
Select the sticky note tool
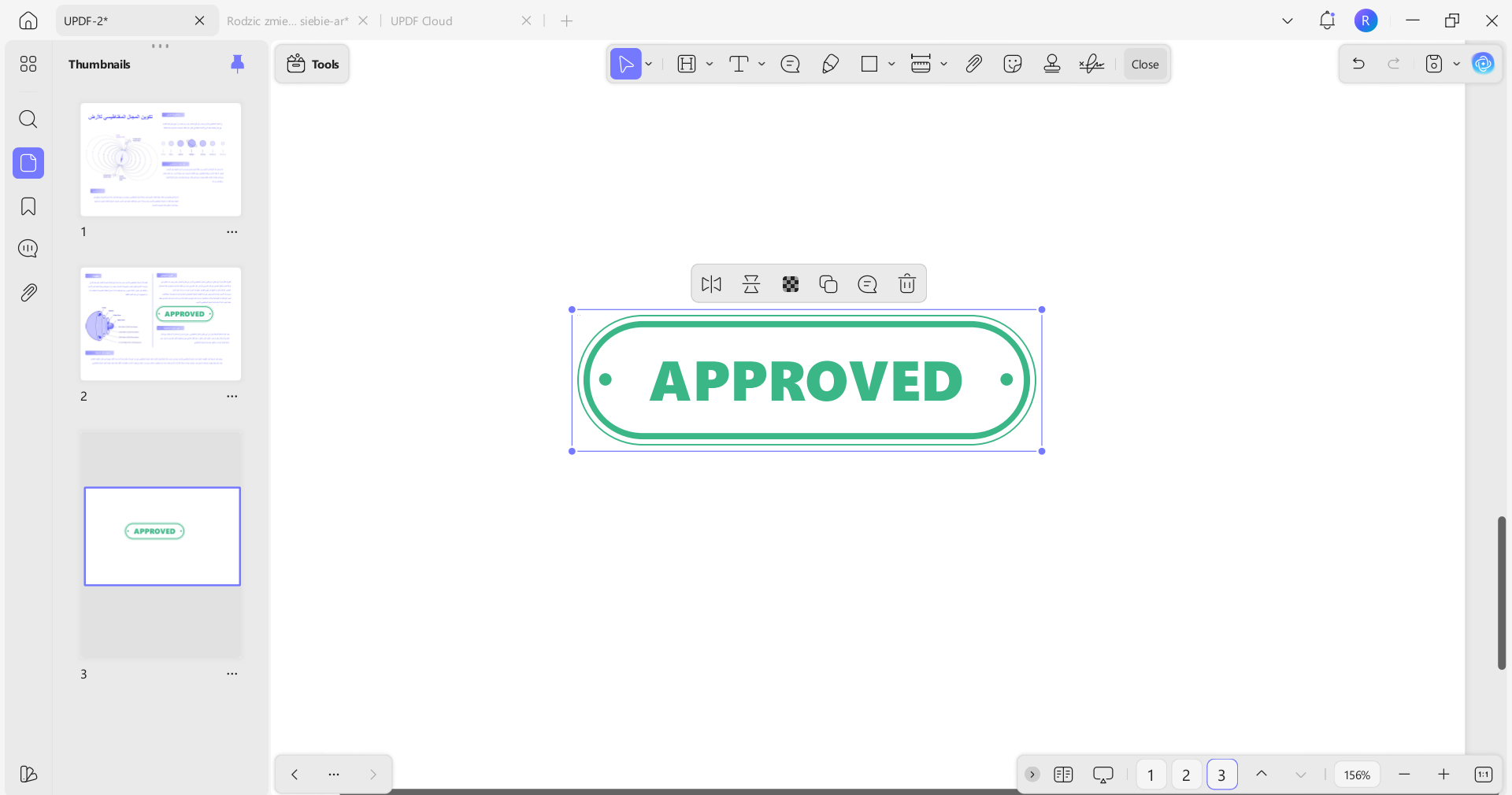click(791, 64)
